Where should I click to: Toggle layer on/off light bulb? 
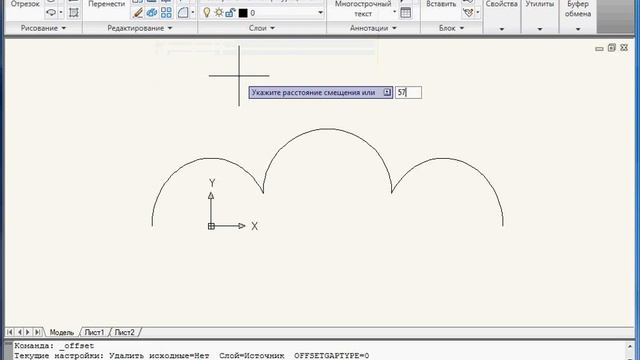pos(207,13)
